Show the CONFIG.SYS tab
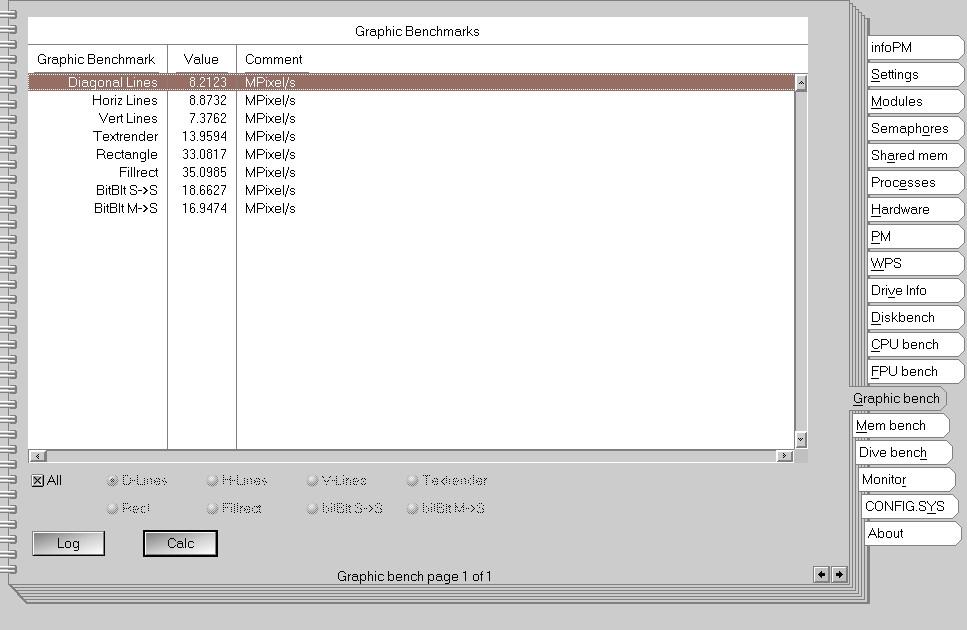 coord(904,507)
